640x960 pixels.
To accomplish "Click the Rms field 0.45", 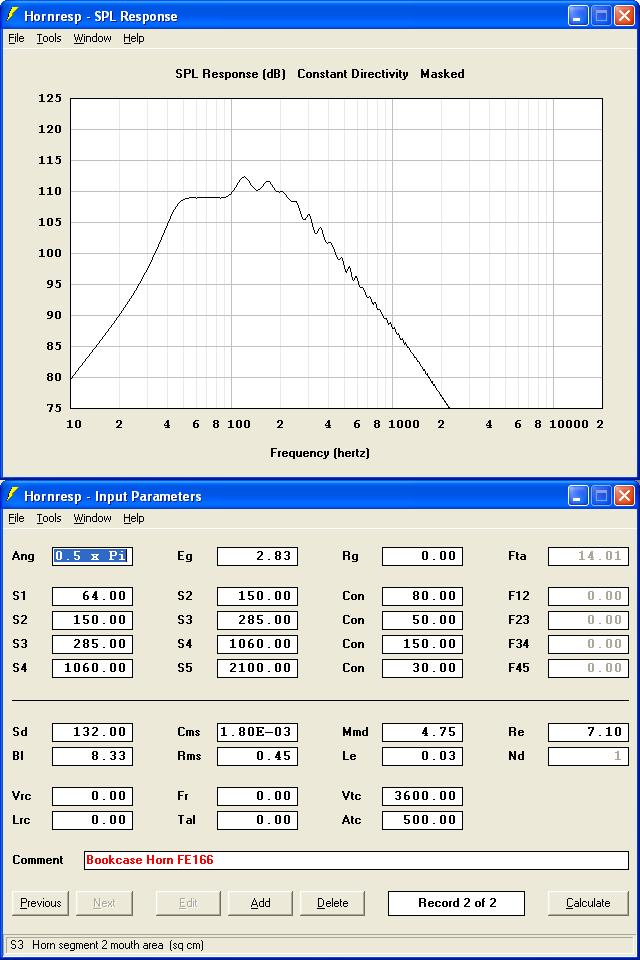I will coord(257,756).
